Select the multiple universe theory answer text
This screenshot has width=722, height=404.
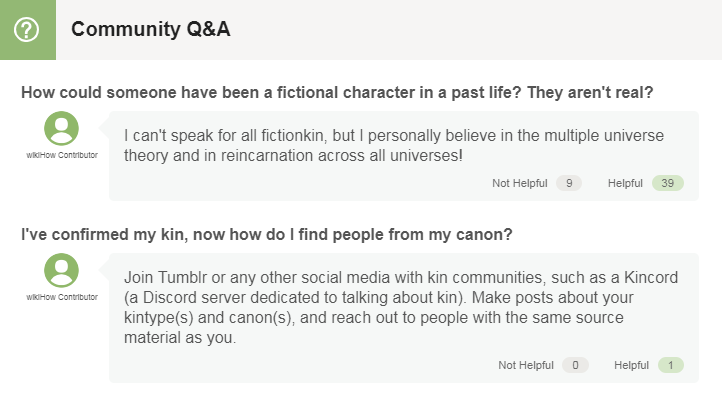point(394,146)
